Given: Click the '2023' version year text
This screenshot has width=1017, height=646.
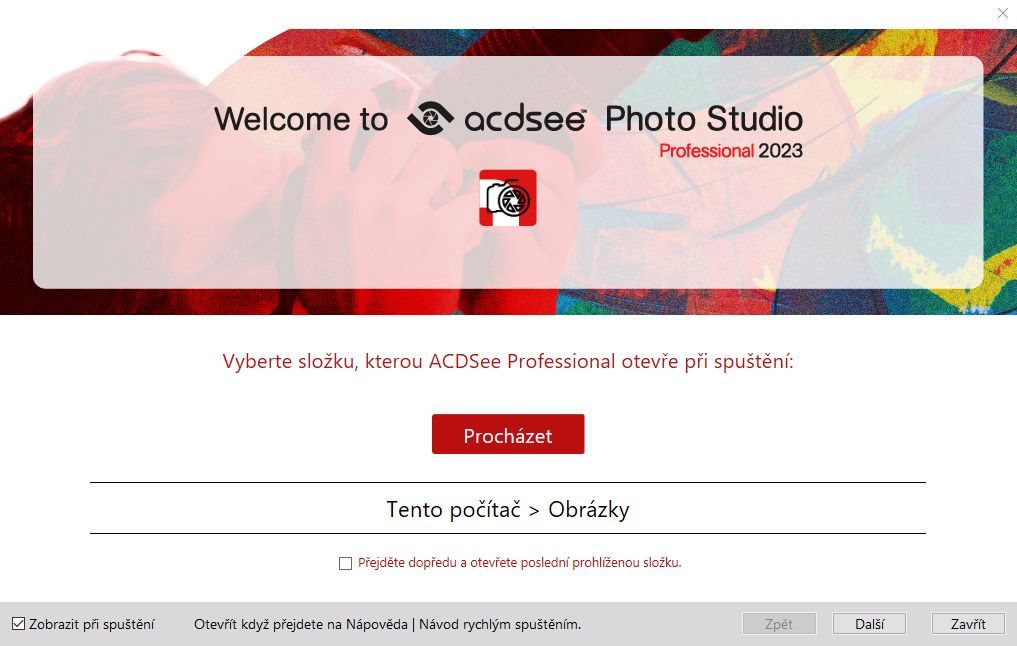Looking at the screenshot, I should 780,150.
